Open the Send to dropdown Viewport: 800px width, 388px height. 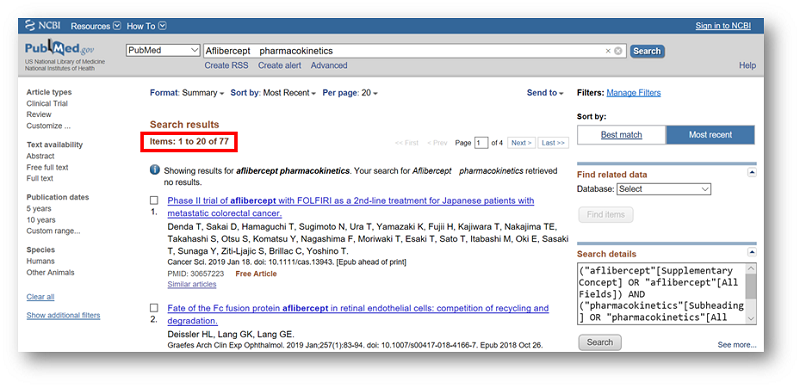545,93
